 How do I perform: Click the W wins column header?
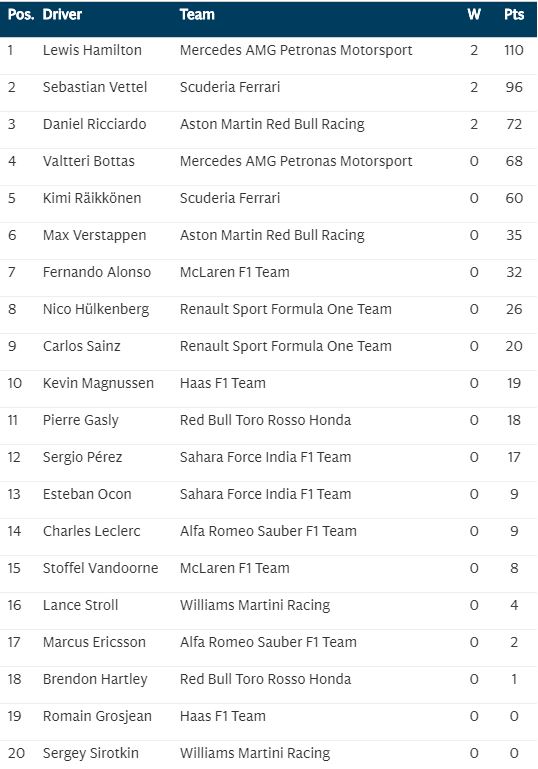pos(474,15)
